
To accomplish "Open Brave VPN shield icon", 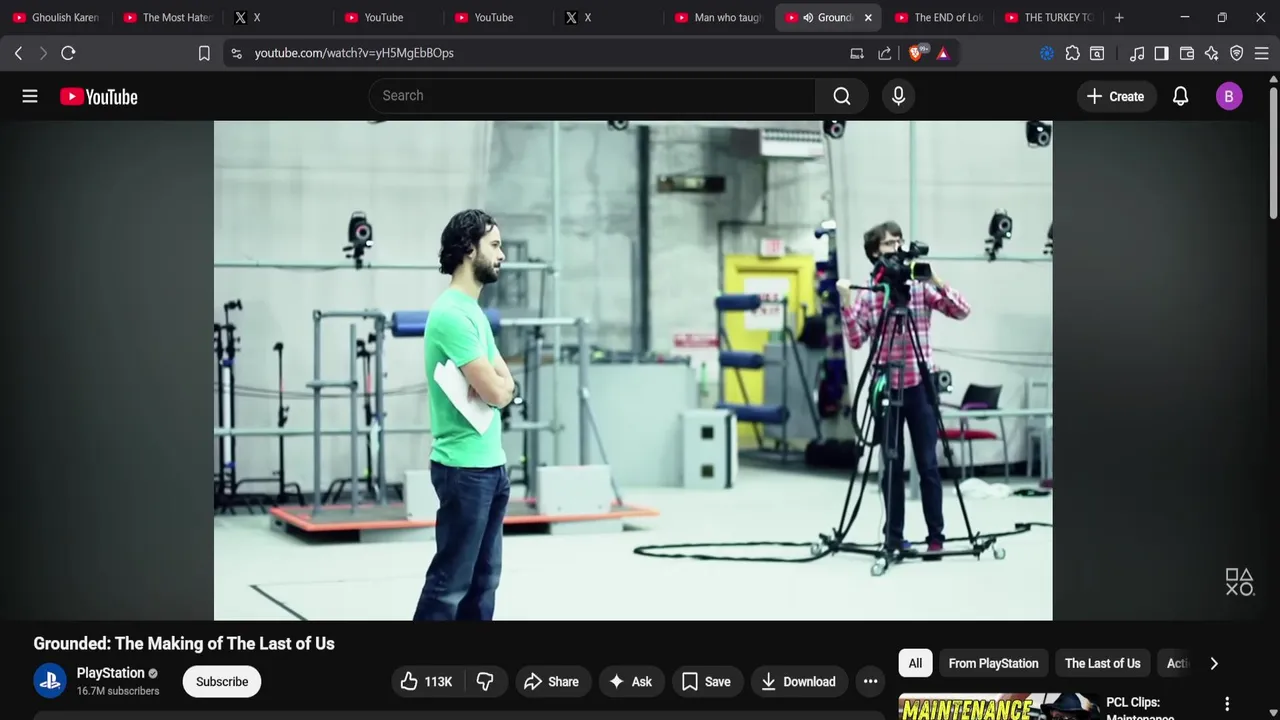I will (1237, 53).
